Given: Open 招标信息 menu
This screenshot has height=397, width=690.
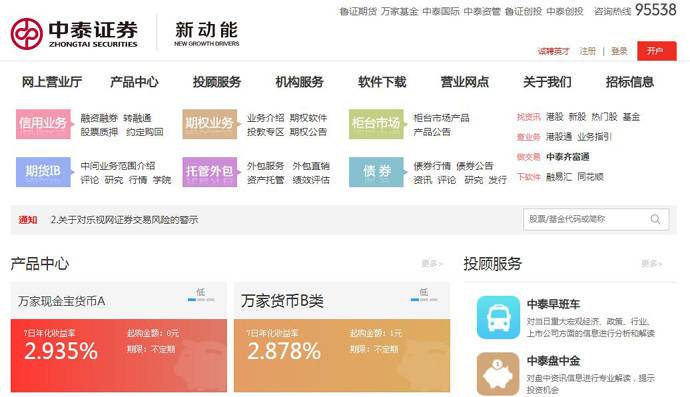Looking at the screenshot, I should pyautogui.click(x=630, y=82).
